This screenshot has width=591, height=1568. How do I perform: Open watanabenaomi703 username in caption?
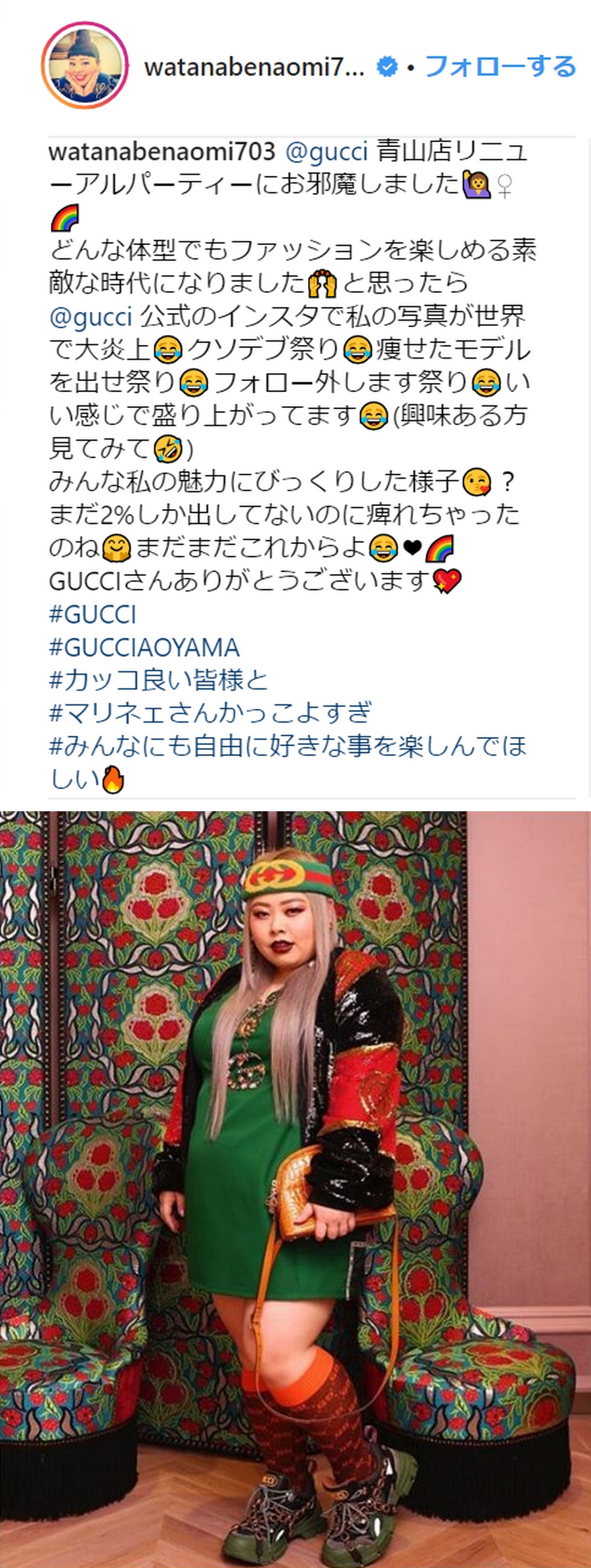click(x=162, y=151)
